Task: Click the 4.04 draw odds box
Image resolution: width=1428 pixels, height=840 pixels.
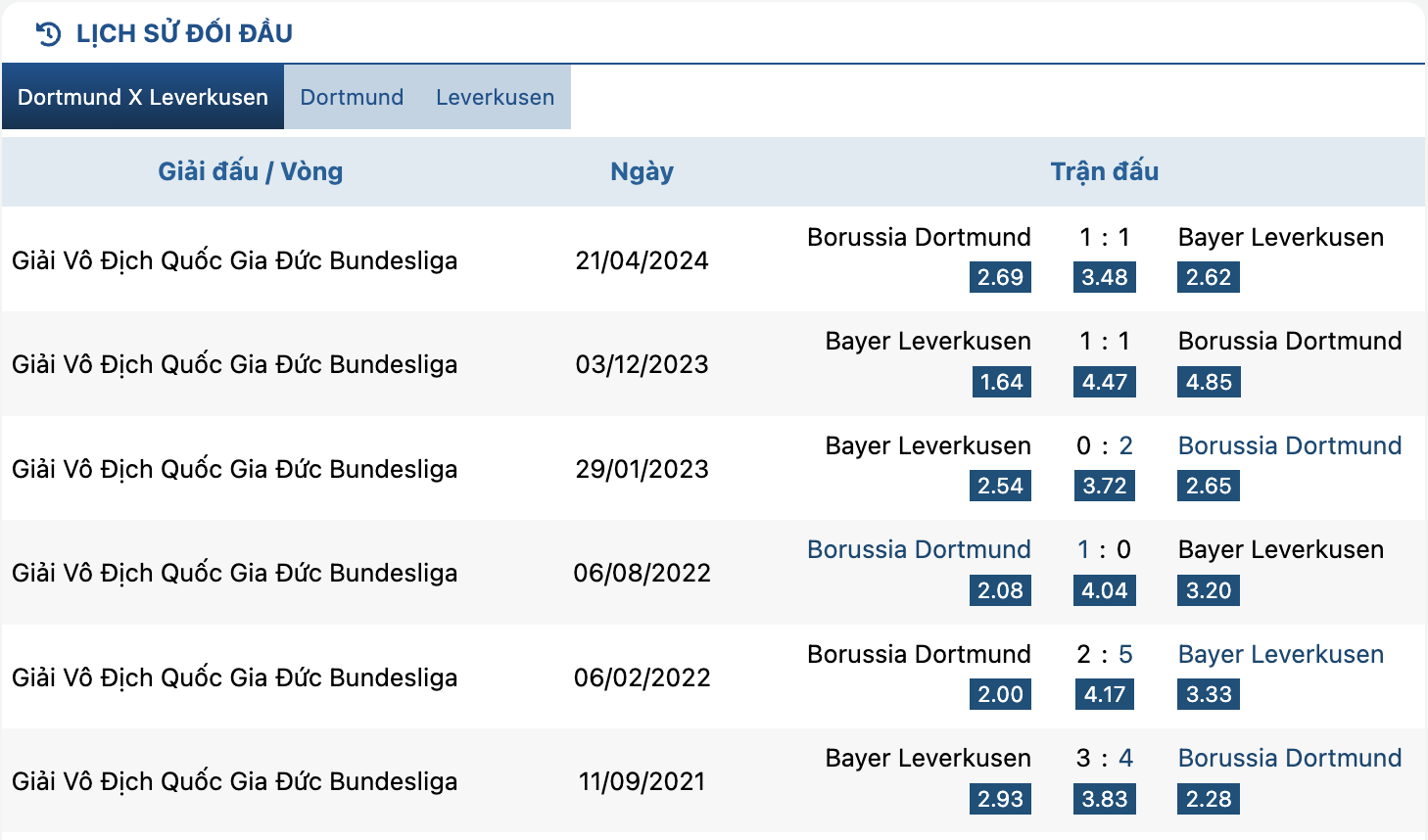Action: 1105,590
